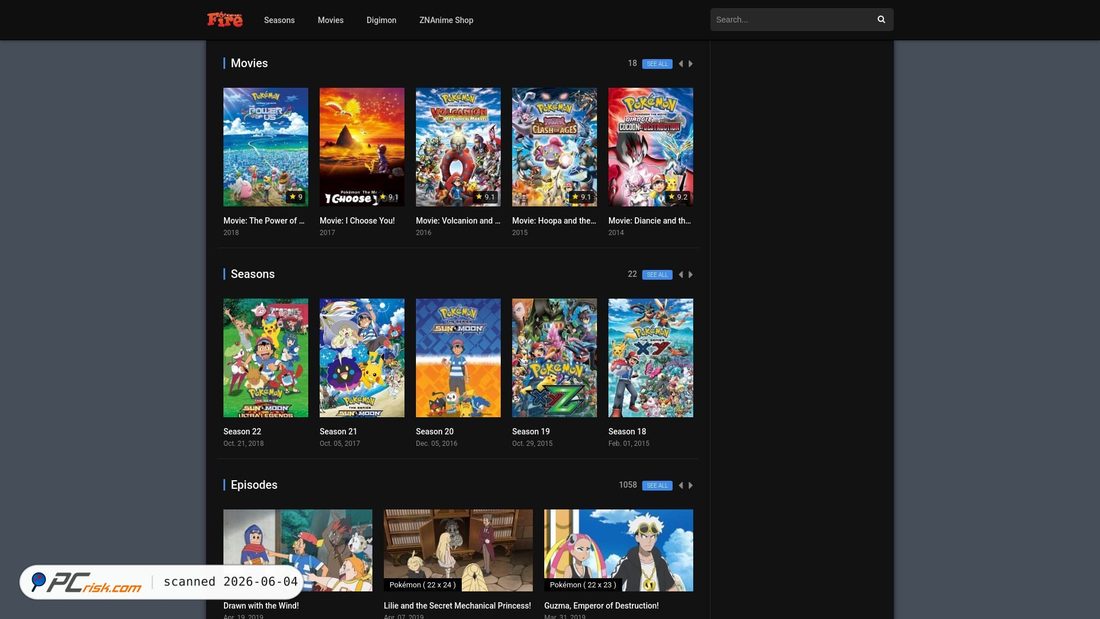Screen dimensions: 1100x619
Task: Open Pokémon (22 x 24) episode thumbnail
Action: click(458, 550)
